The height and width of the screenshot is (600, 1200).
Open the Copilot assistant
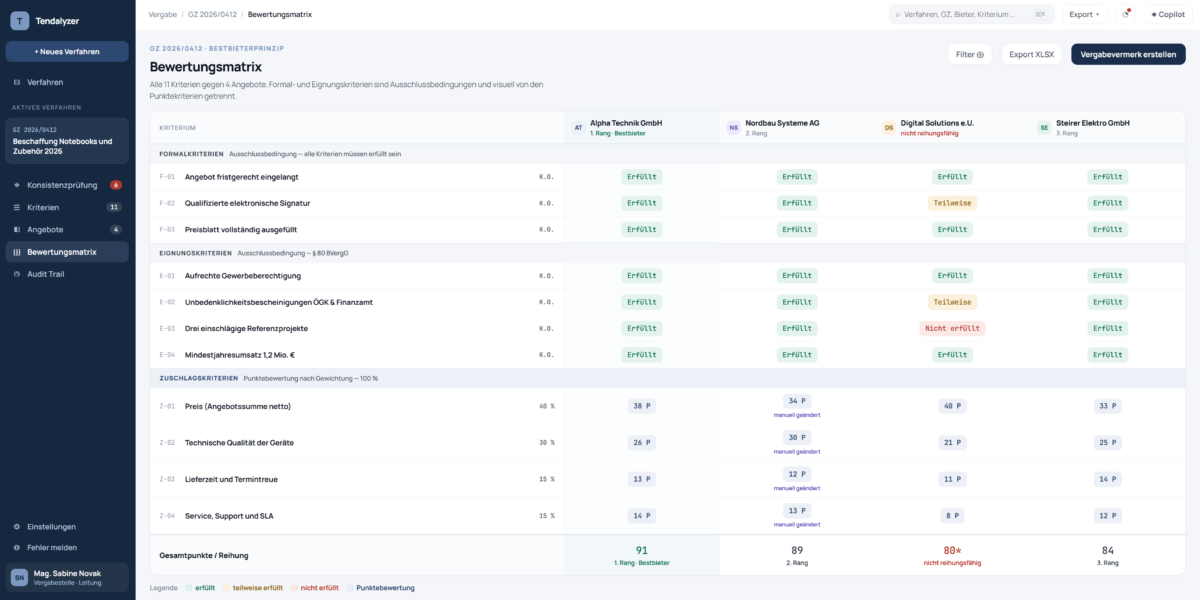[1168, 14]
